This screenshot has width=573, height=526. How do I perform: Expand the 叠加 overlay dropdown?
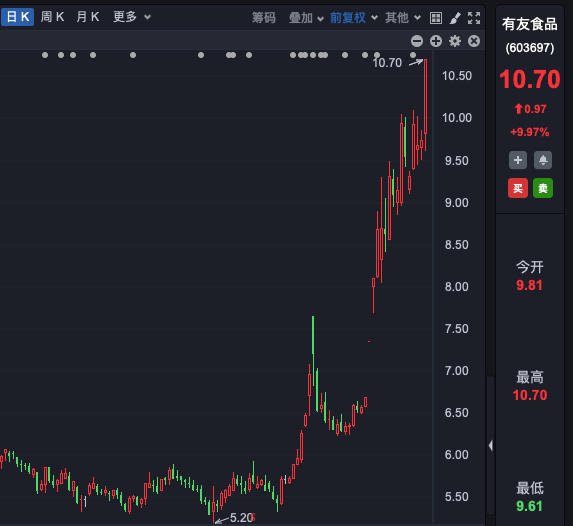pos(306,18)
